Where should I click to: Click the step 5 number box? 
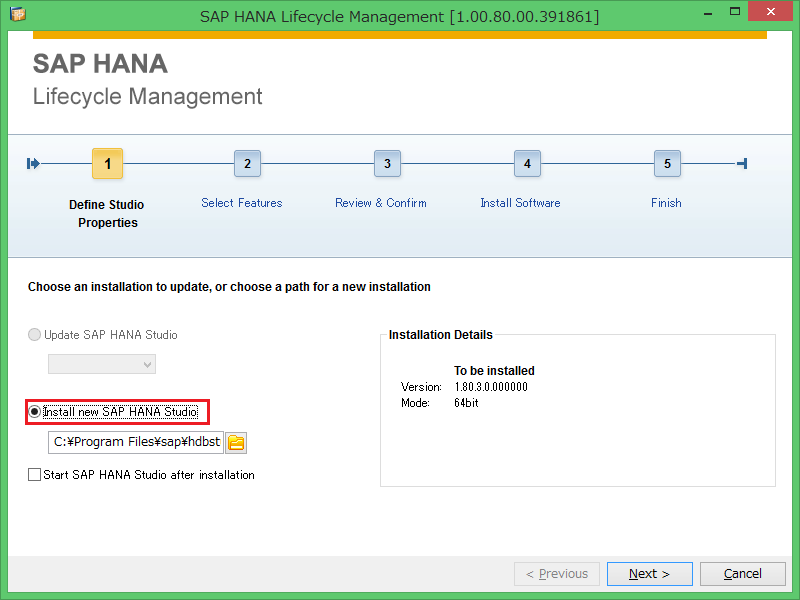(667, 164)
